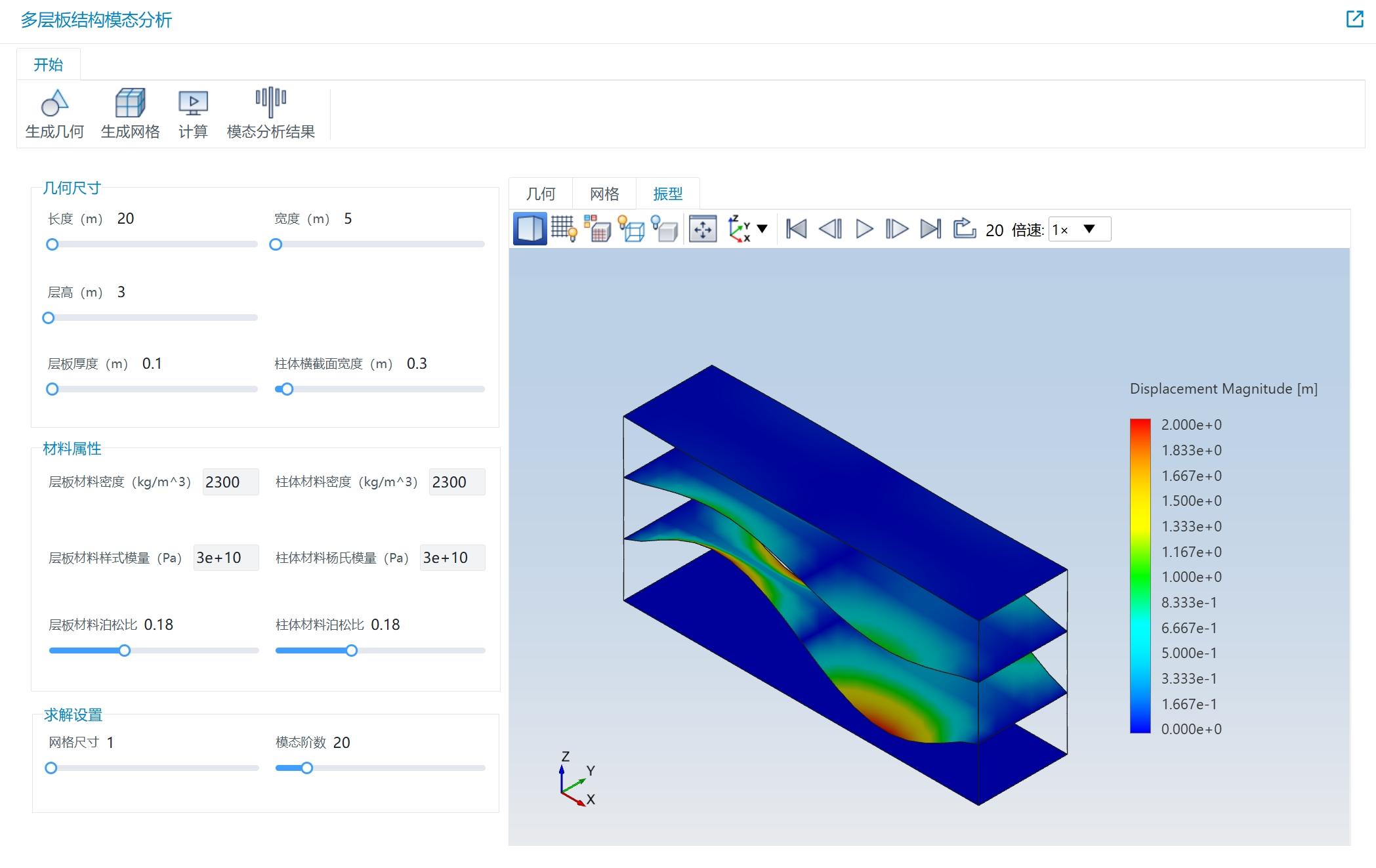Click legend value 0.000e+0
Screen dimensions: 1376x868
[x=1191, y=729]
